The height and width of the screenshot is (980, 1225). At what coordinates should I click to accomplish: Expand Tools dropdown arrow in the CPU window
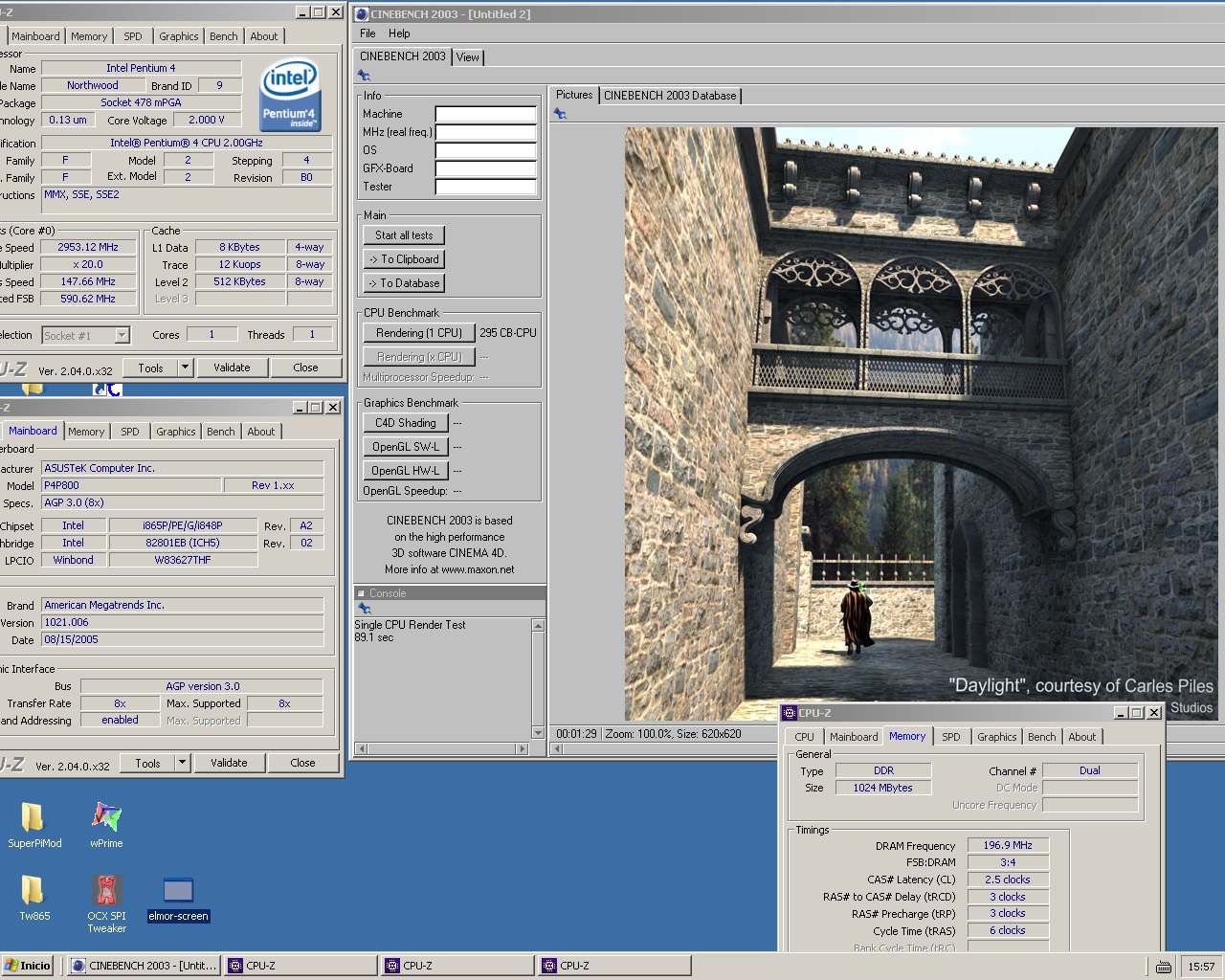(x=185, y=367)
